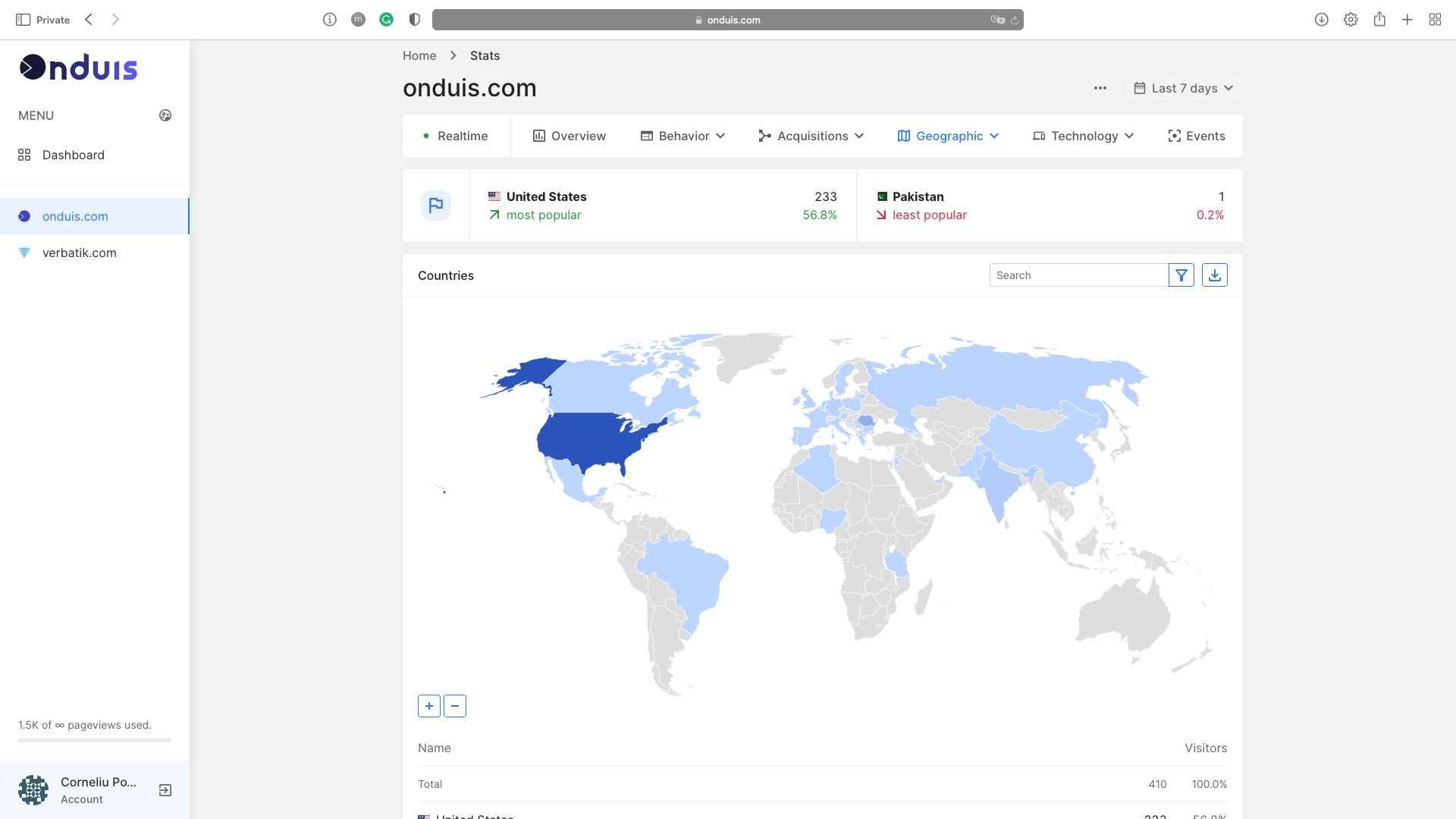The width and height of the screenshot is (1456, 819).
Task: Click the download export button
Action: tap(1215, 275)
